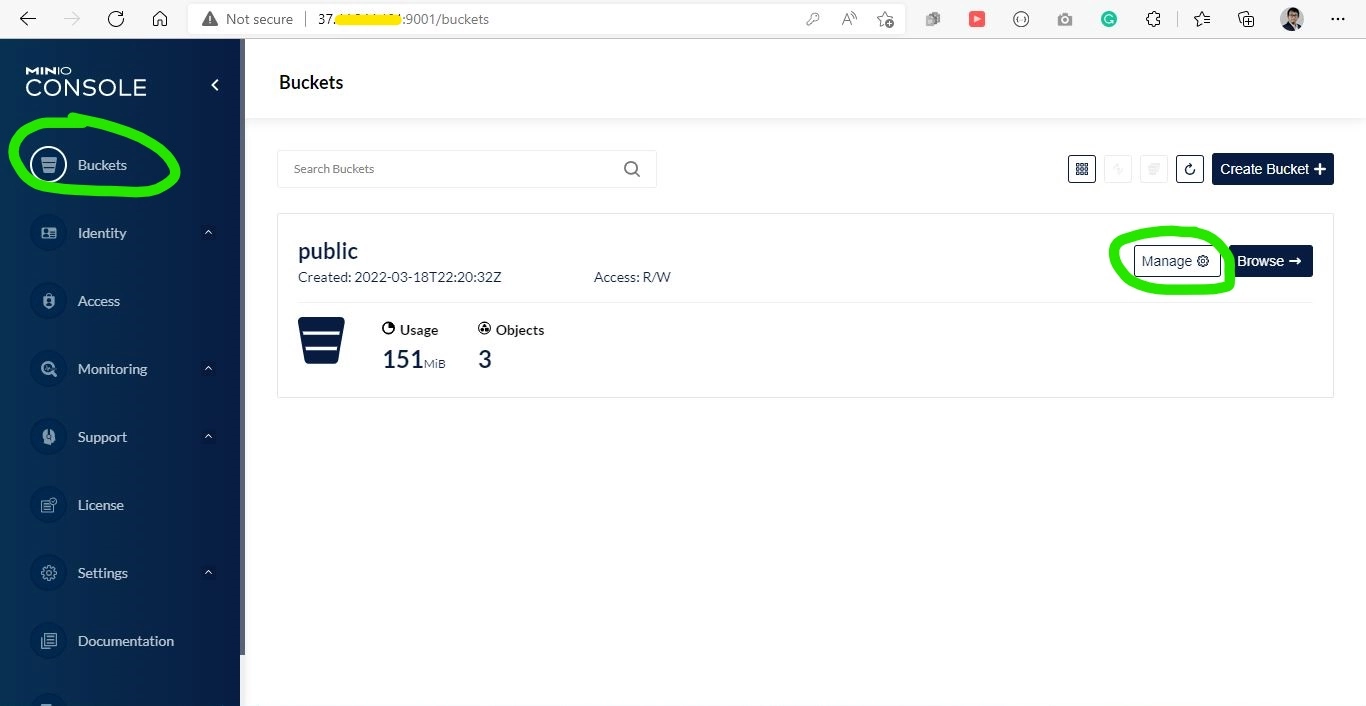Open the browser profile avatar

pyautogui.click(x=1292, y=19)
